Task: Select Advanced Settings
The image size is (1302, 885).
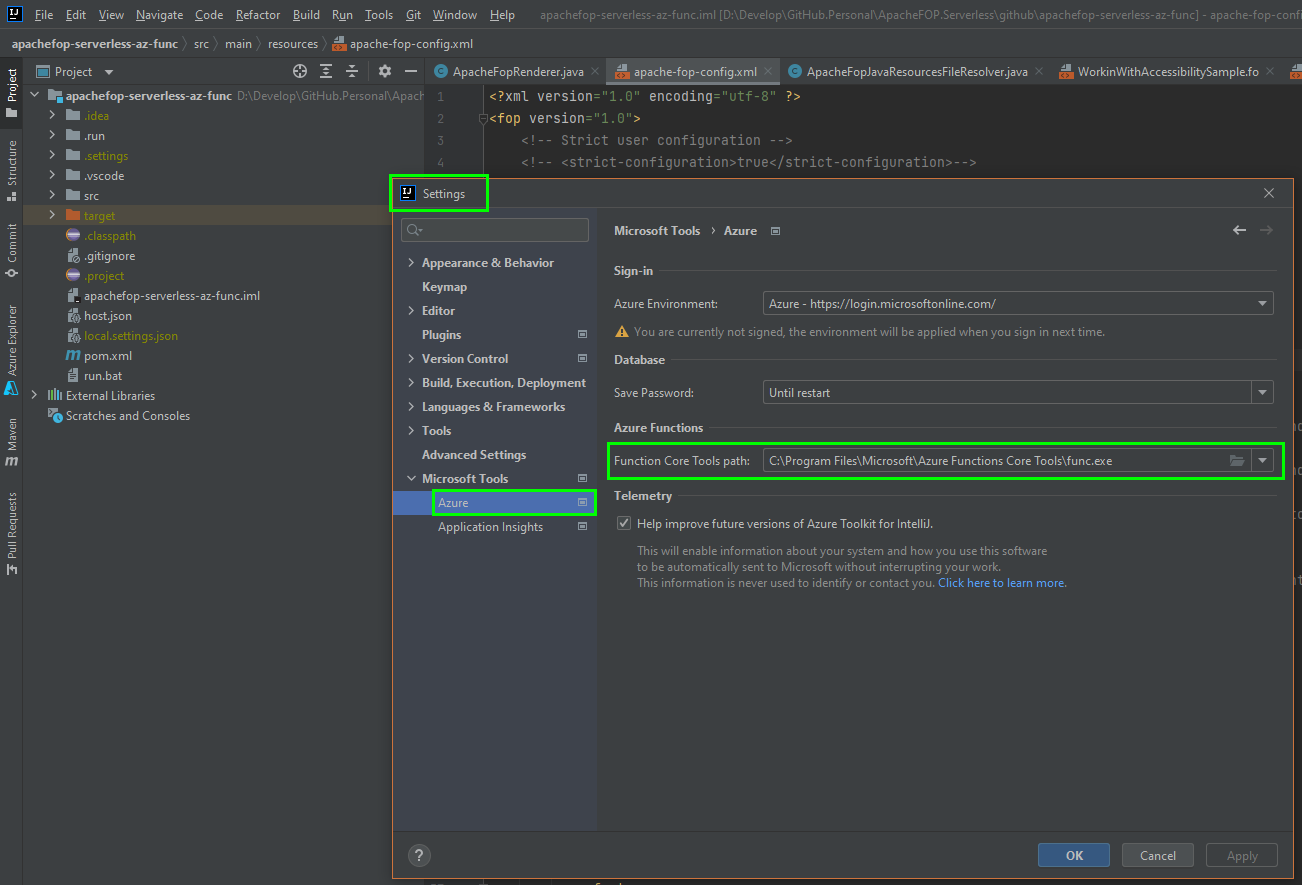Action: (x=474, y=455)
